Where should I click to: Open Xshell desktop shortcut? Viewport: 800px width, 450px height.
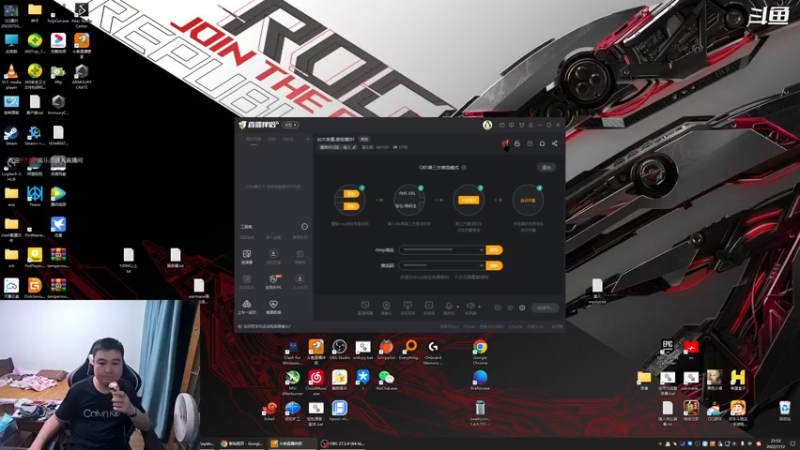coord(270,411)
